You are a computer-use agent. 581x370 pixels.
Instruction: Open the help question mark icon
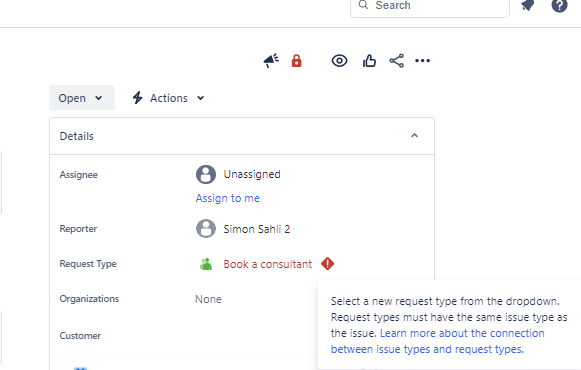click(x=559, y=6)
